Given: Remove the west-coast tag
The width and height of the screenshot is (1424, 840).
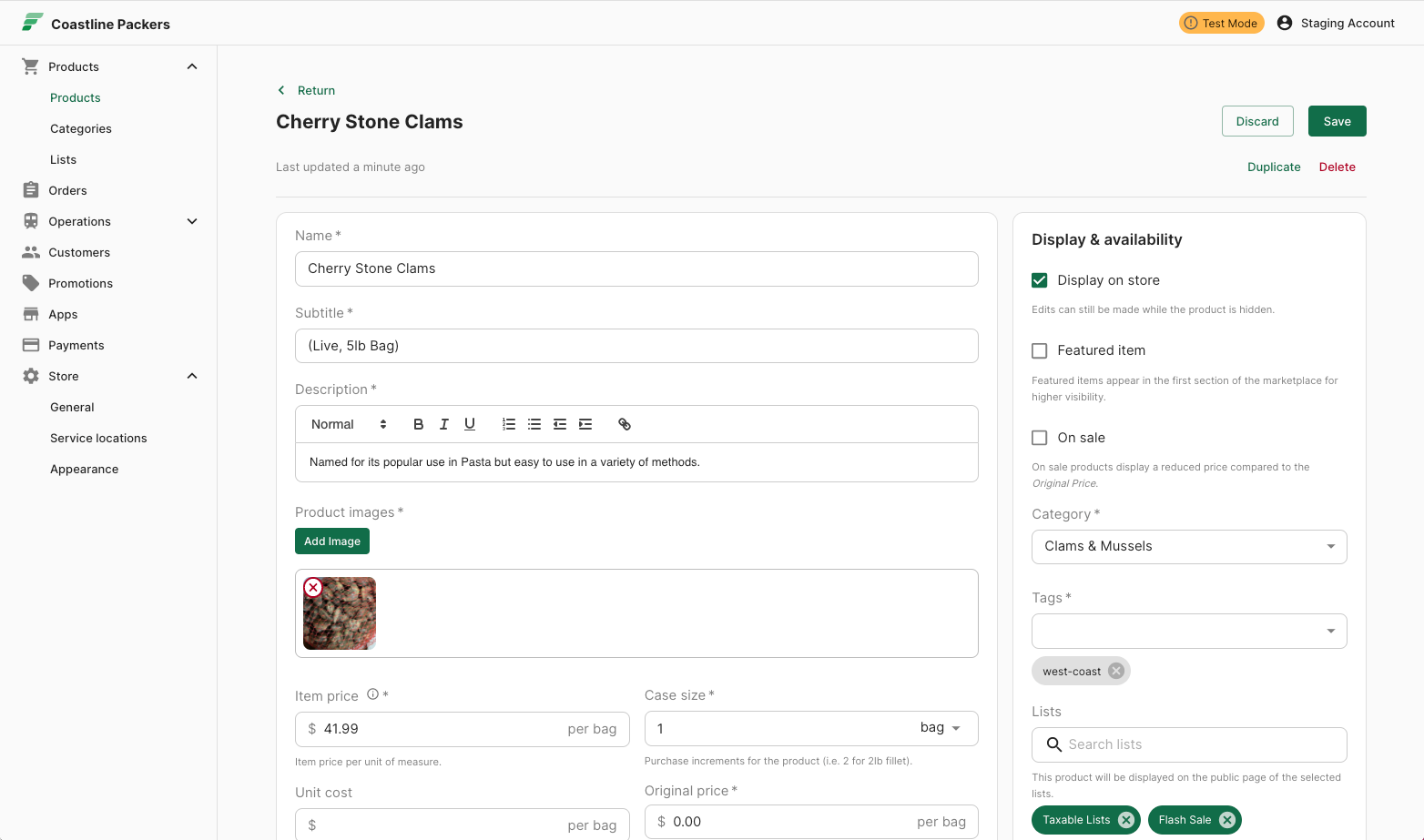Looking at the screenshot, I should [x=1116, y=671].
